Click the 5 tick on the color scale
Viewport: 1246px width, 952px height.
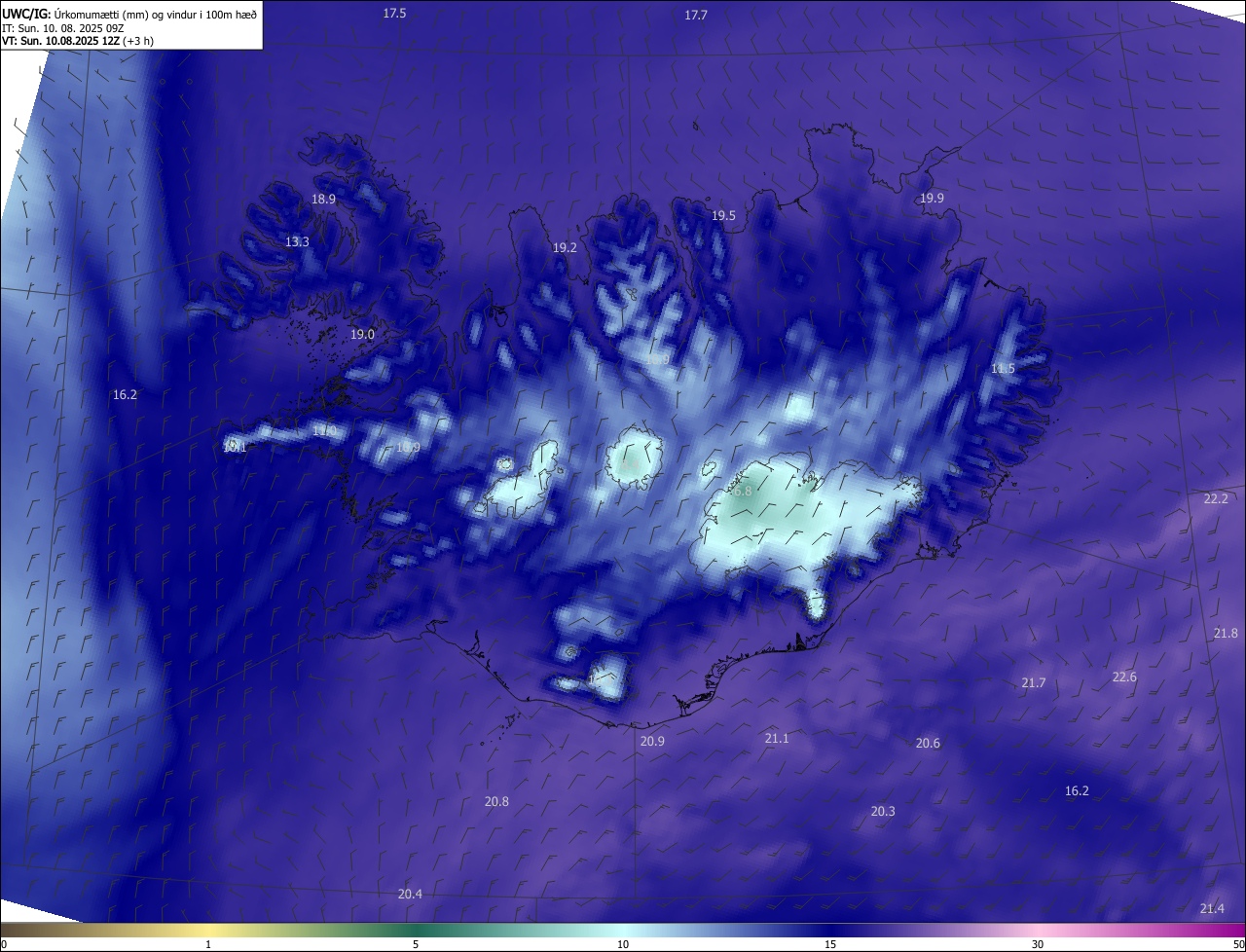point(416,945)
